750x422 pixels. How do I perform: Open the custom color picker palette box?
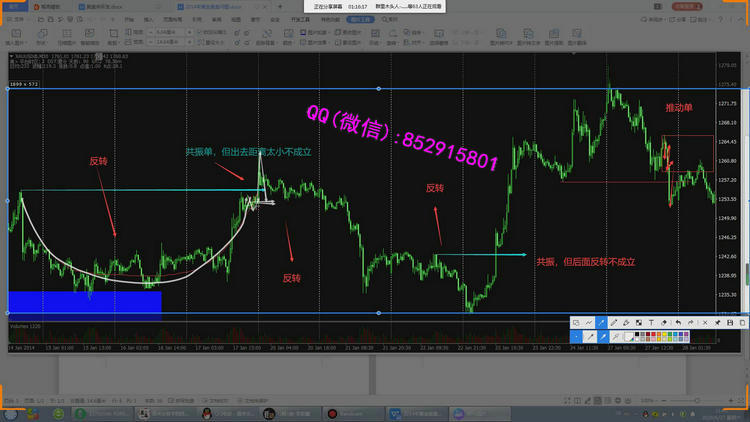(628, 337)
